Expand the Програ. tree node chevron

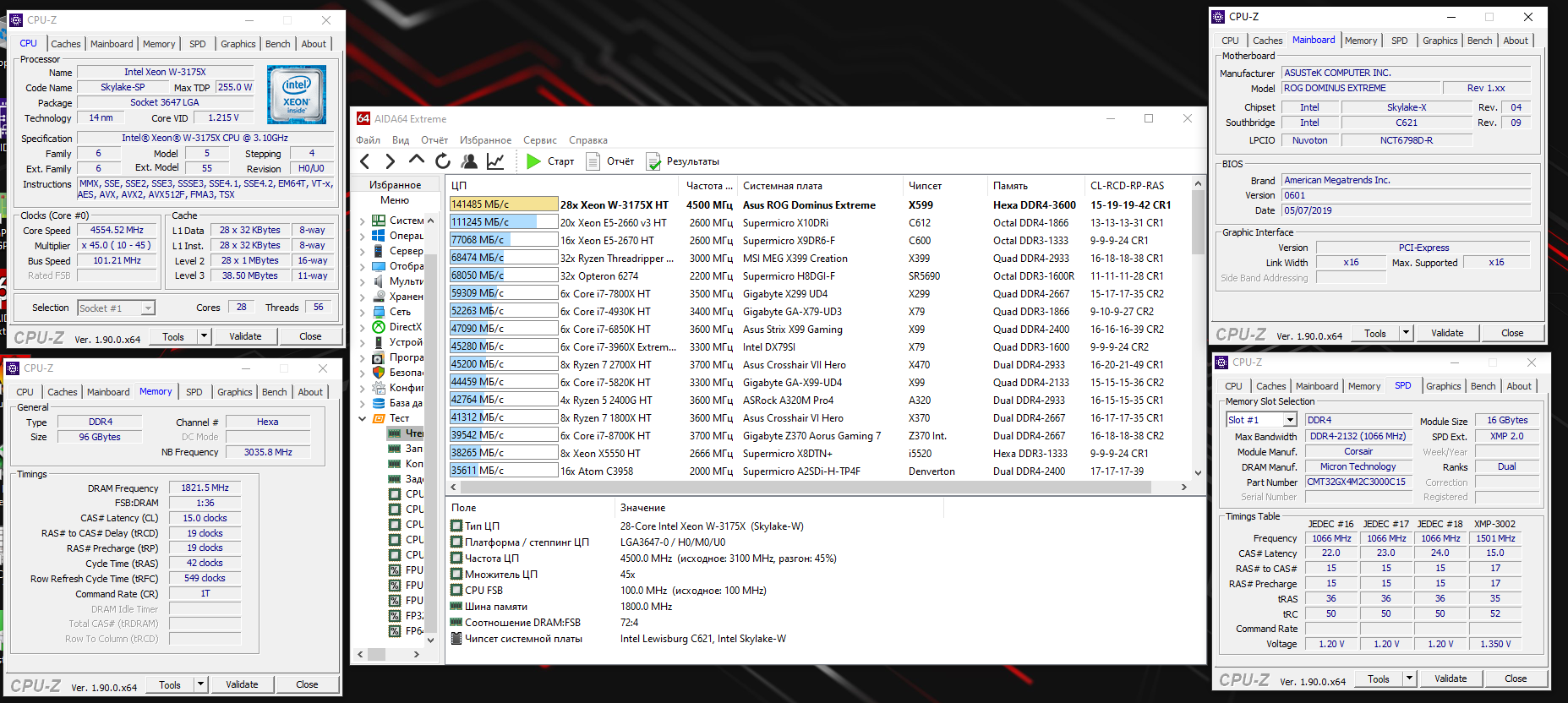363,357
